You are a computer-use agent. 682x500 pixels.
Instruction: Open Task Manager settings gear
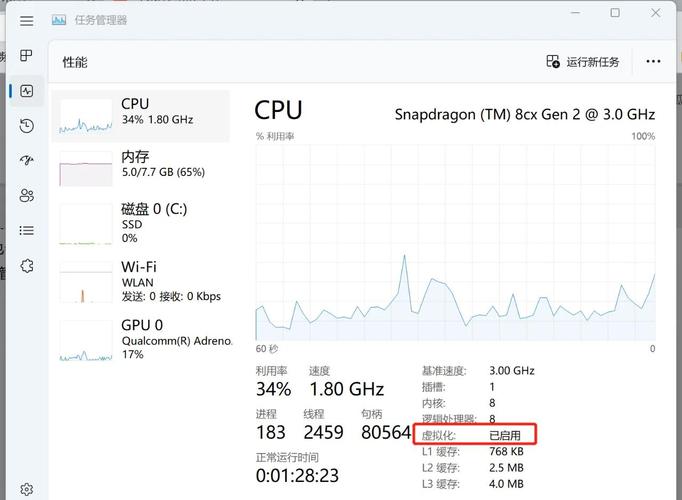pyautogui.click(x=27, y=489)
